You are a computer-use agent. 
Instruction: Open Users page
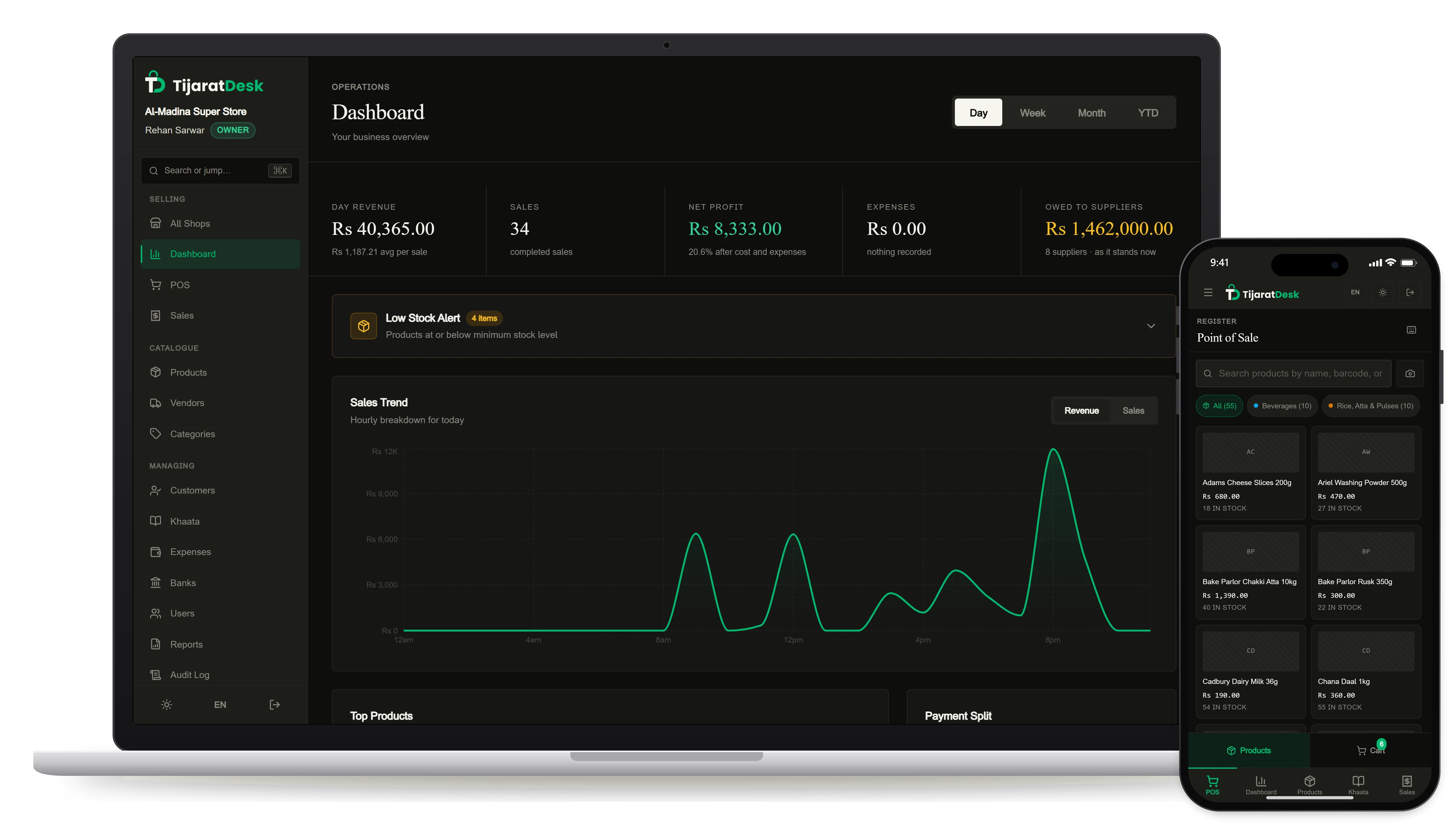220,614
